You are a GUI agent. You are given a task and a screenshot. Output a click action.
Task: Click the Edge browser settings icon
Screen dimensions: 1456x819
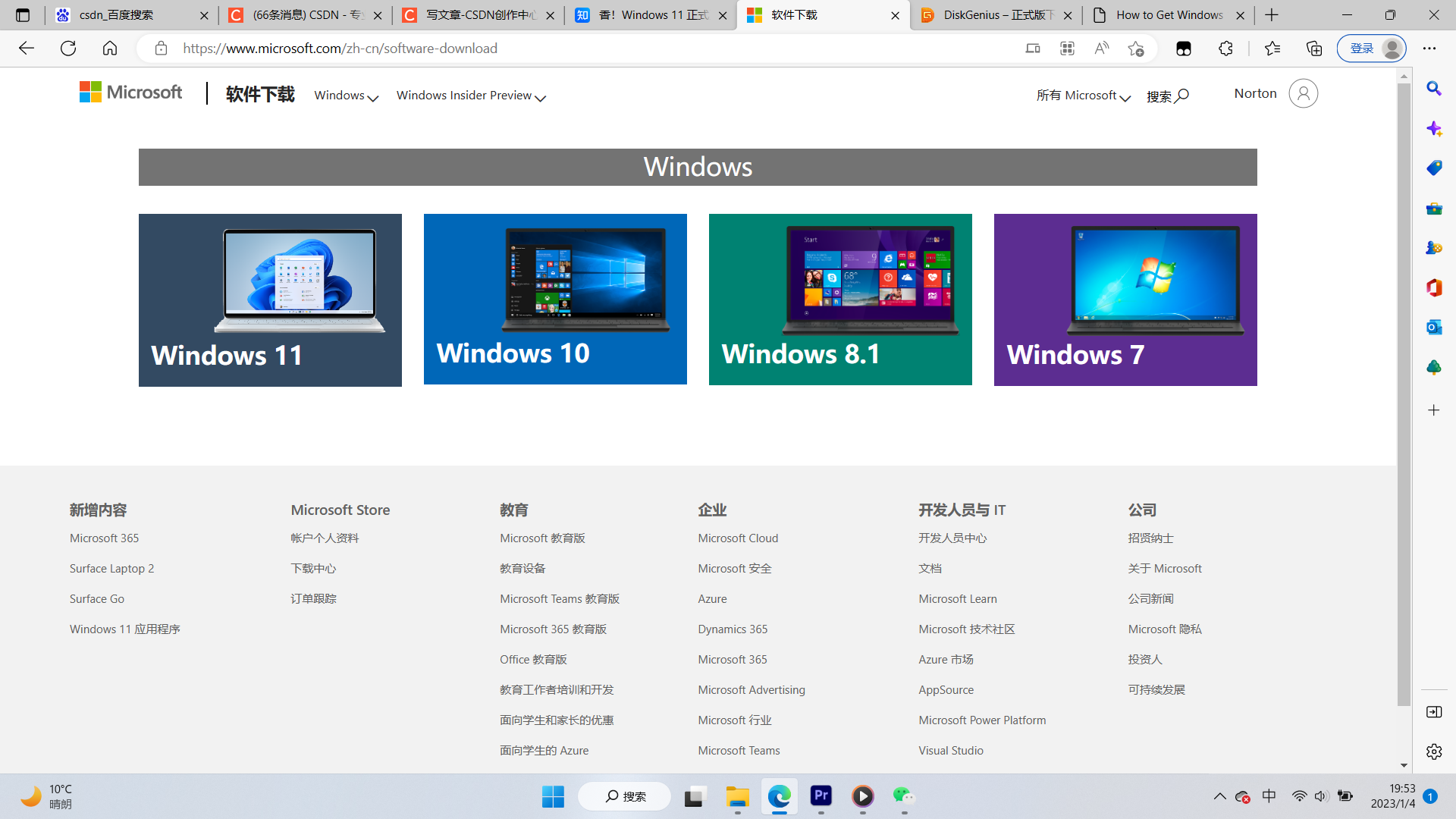click(x=1429, y=48)
